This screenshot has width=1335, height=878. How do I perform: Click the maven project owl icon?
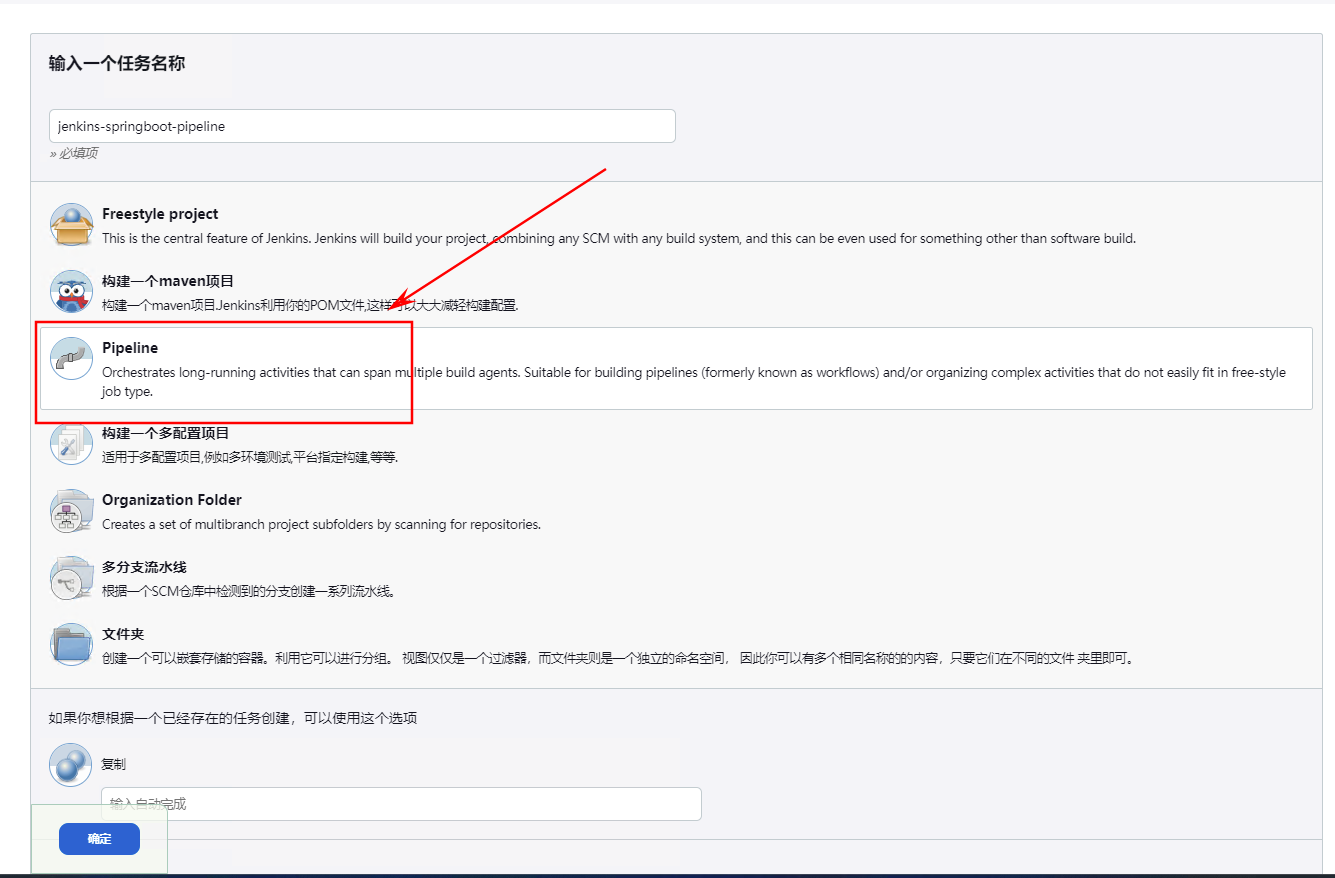(72, 292)
